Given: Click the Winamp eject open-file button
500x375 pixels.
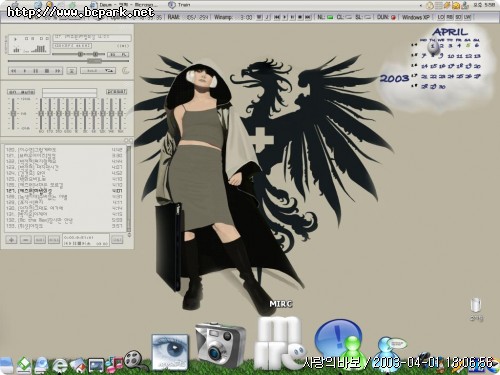Looking at the screenshot, I should [x=72, y=71].
